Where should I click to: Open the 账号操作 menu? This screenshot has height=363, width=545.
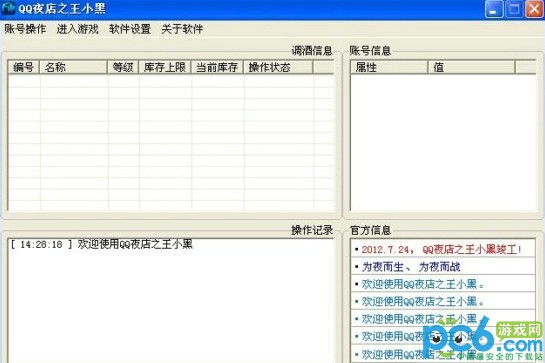pos(25,29)
